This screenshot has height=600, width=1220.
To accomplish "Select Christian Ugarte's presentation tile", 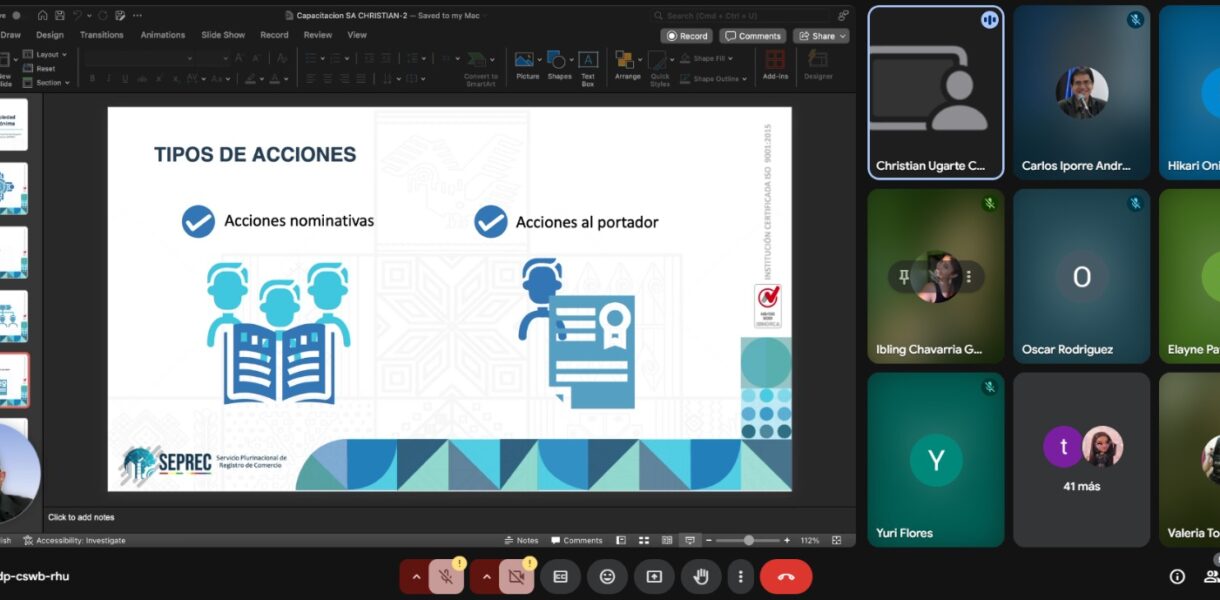I will tap(936, 92).
